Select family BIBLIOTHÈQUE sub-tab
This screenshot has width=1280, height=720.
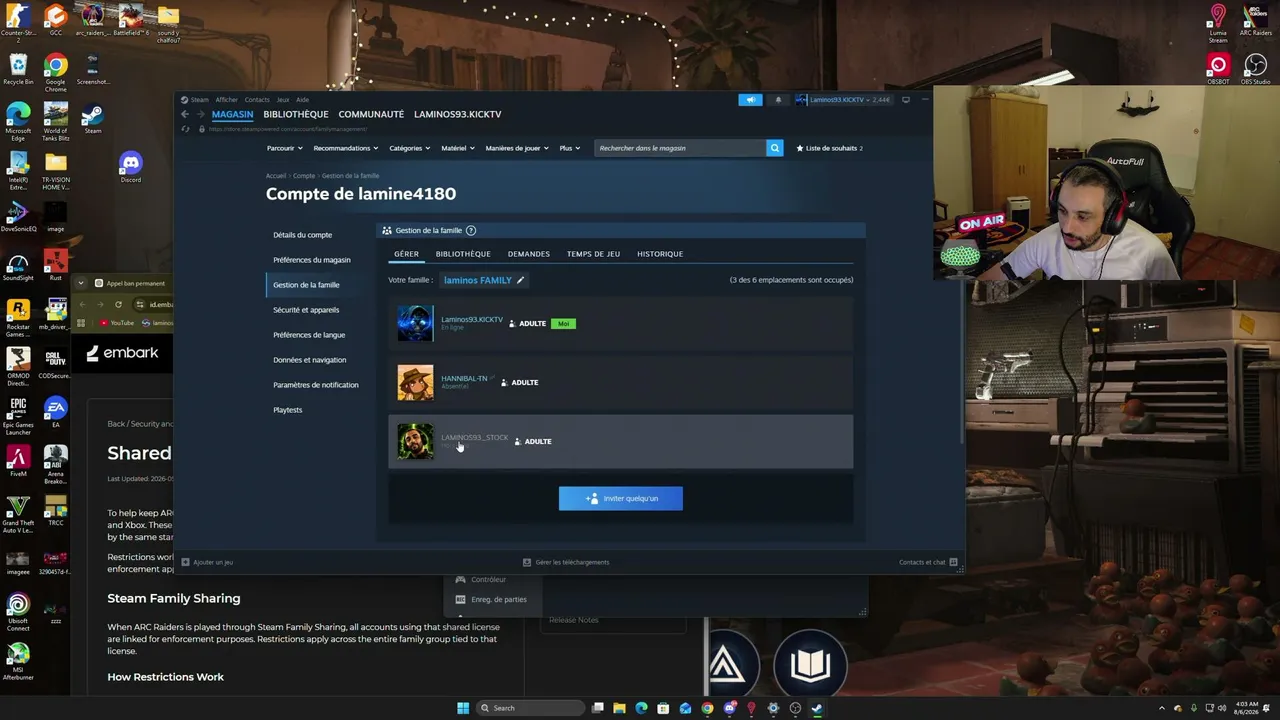(463, 254)
